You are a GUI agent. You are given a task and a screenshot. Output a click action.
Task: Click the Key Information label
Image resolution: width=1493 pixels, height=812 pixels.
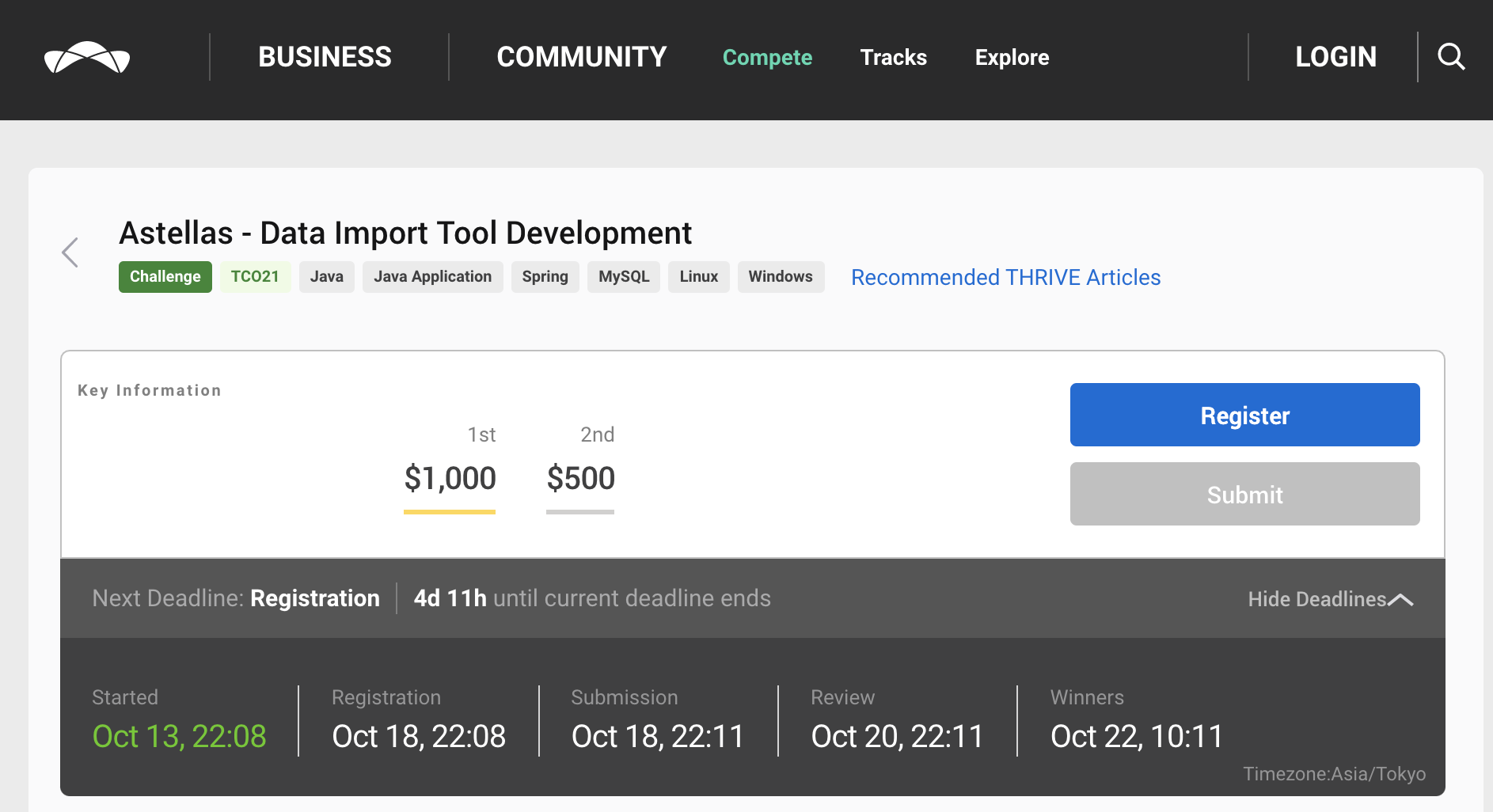point(150,390)
